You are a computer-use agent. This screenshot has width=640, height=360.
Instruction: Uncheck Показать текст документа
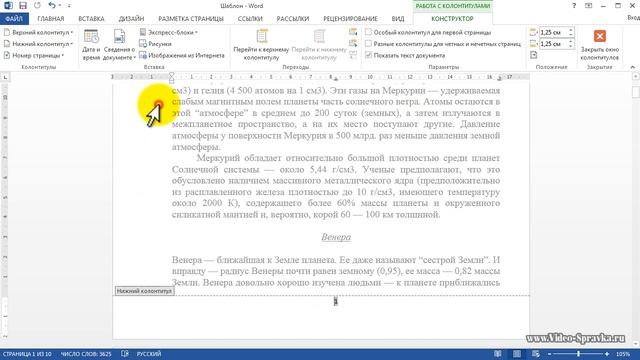[x=405, y=55]
